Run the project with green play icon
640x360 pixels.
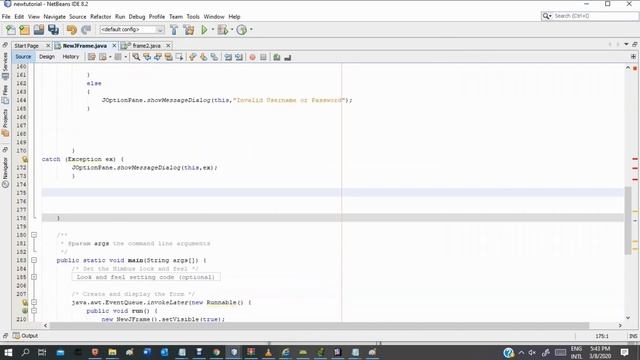204,30
